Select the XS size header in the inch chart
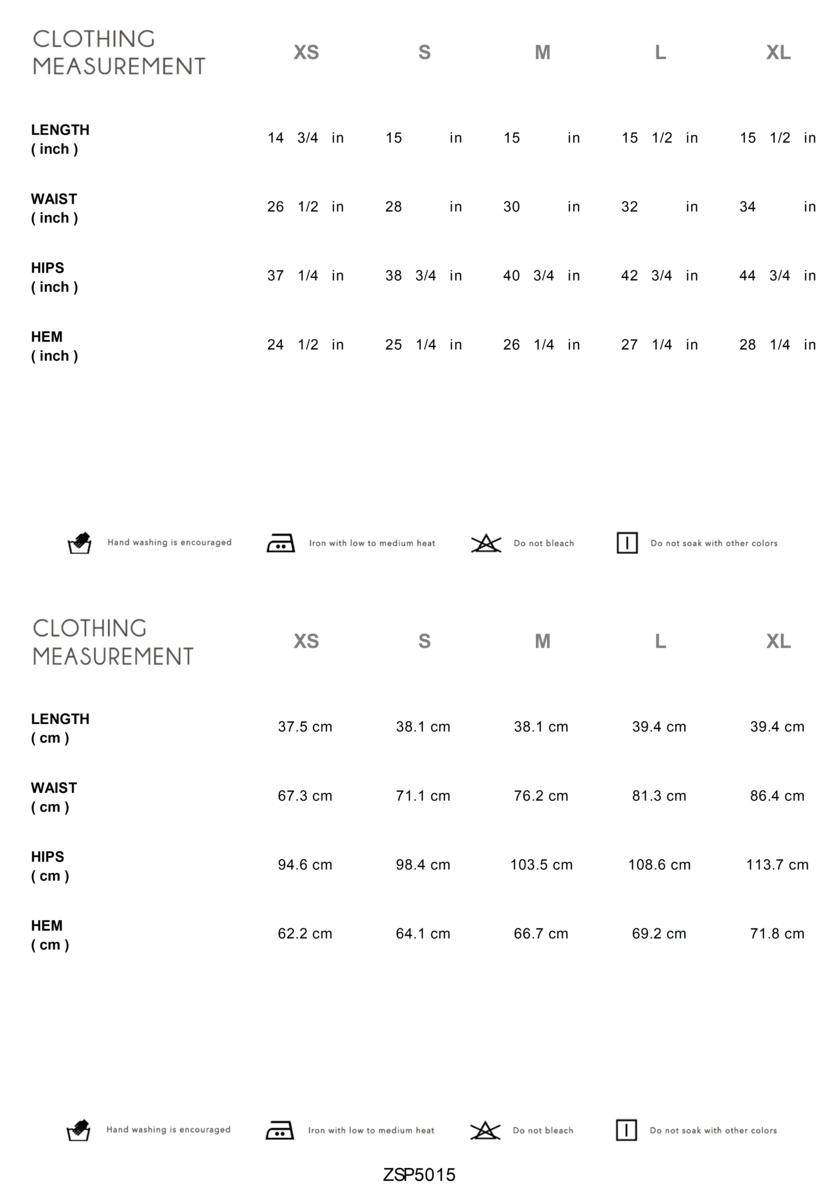Screen dimensions: 838x1200 coord(306,53)
